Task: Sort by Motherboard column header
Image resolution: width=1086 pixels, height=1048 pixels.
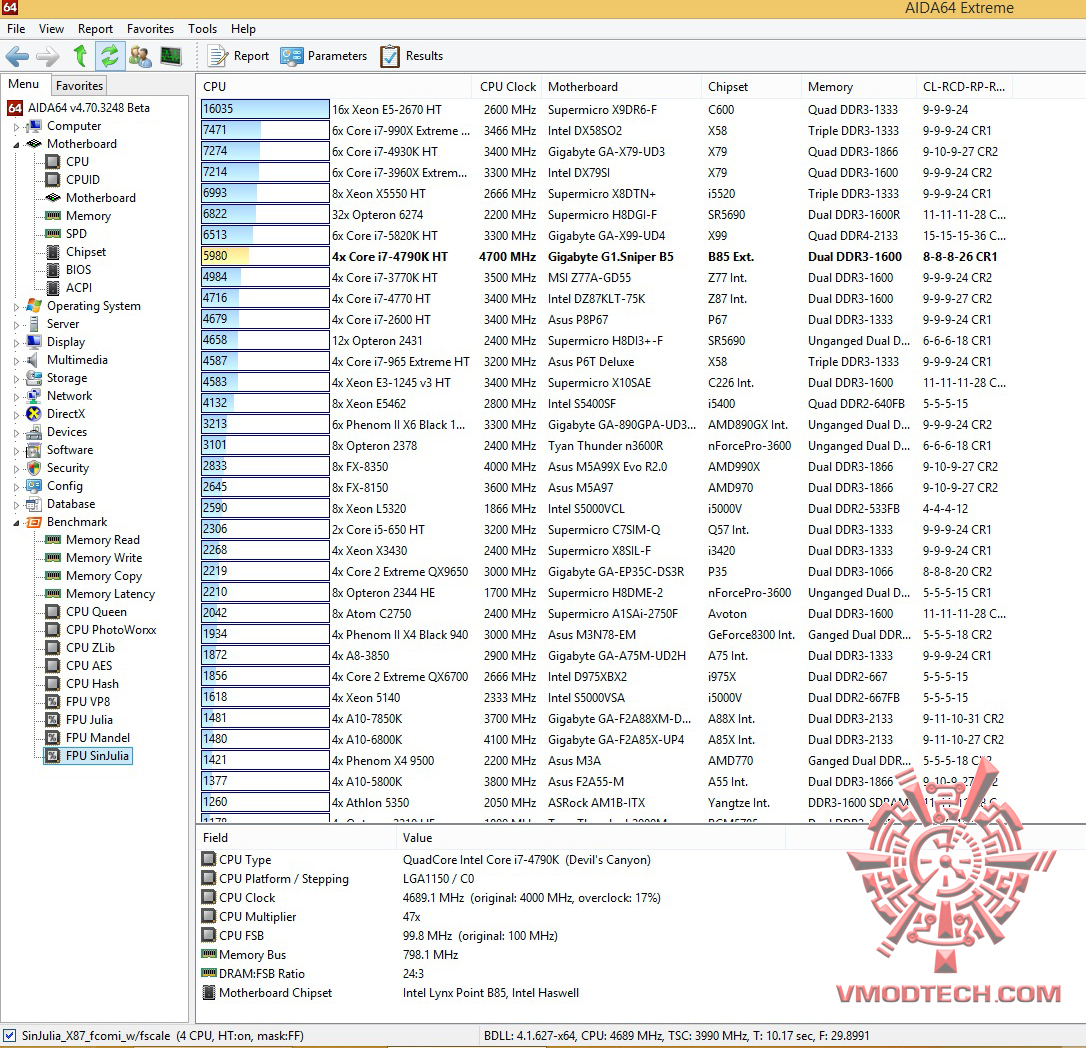Action: 621,87
